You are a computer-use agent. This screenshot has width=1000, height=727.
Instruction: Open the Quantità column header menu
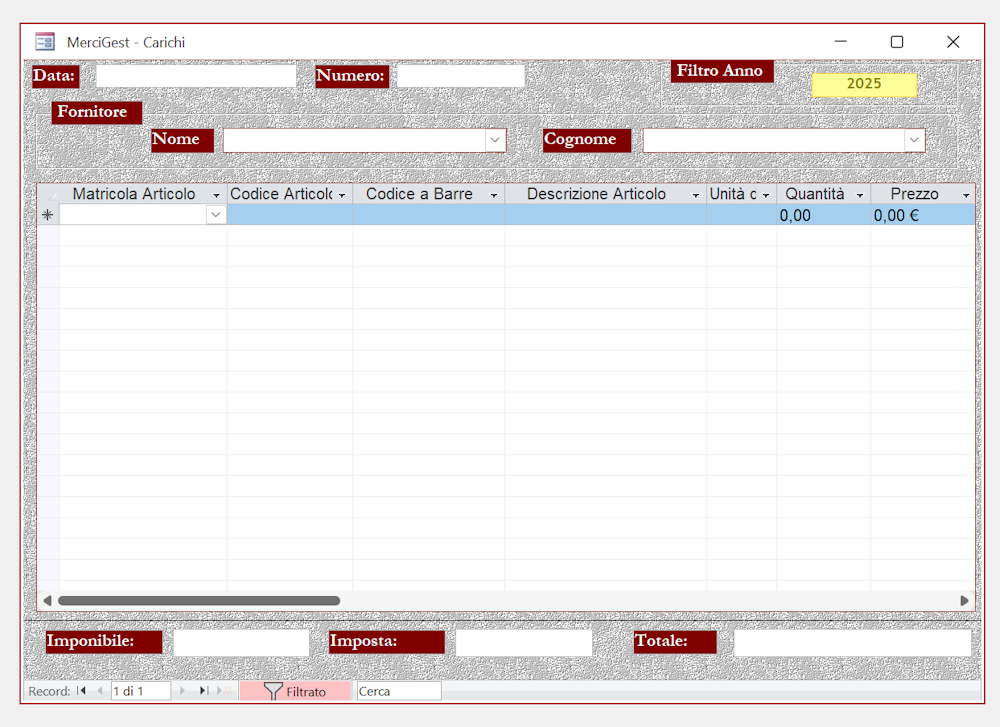pos(859,195)
